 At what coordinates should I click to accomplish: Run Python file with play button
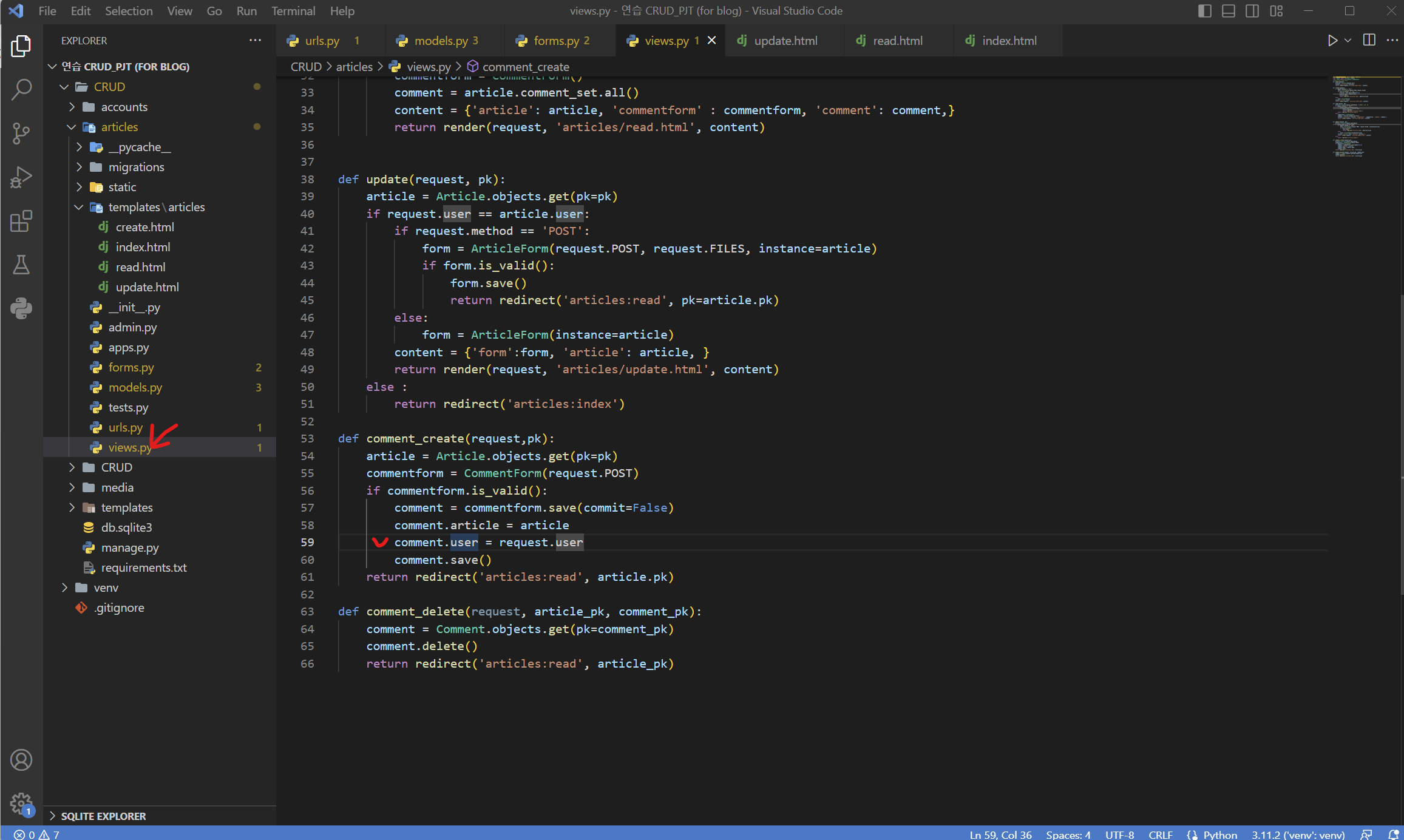(x=1332, y=41)
